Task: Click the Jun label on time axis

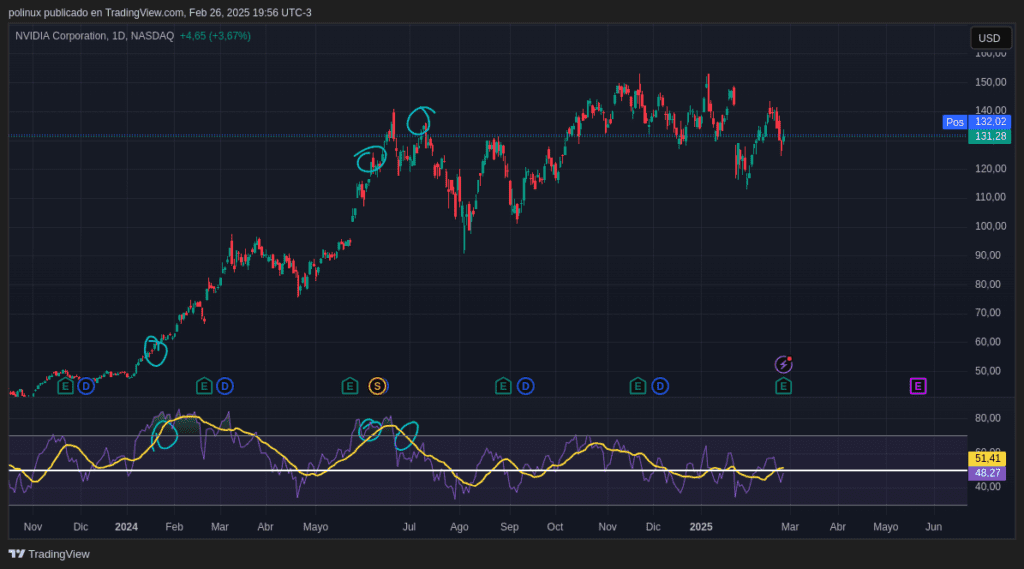Action: pos(933,527)
